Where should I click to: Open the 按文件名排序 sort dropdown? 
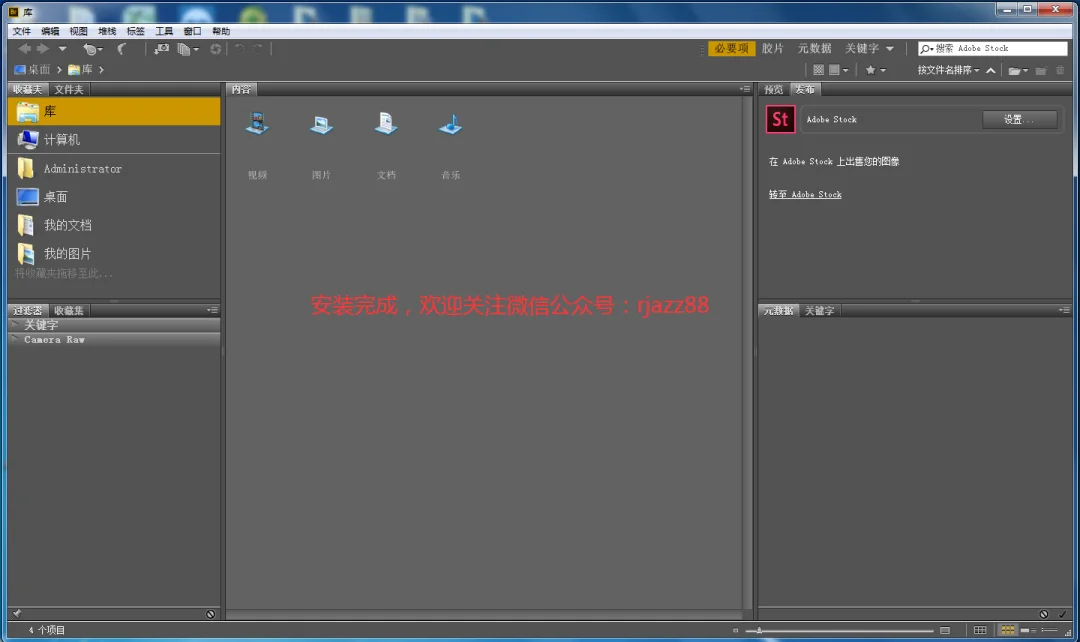tap(948, 70)
